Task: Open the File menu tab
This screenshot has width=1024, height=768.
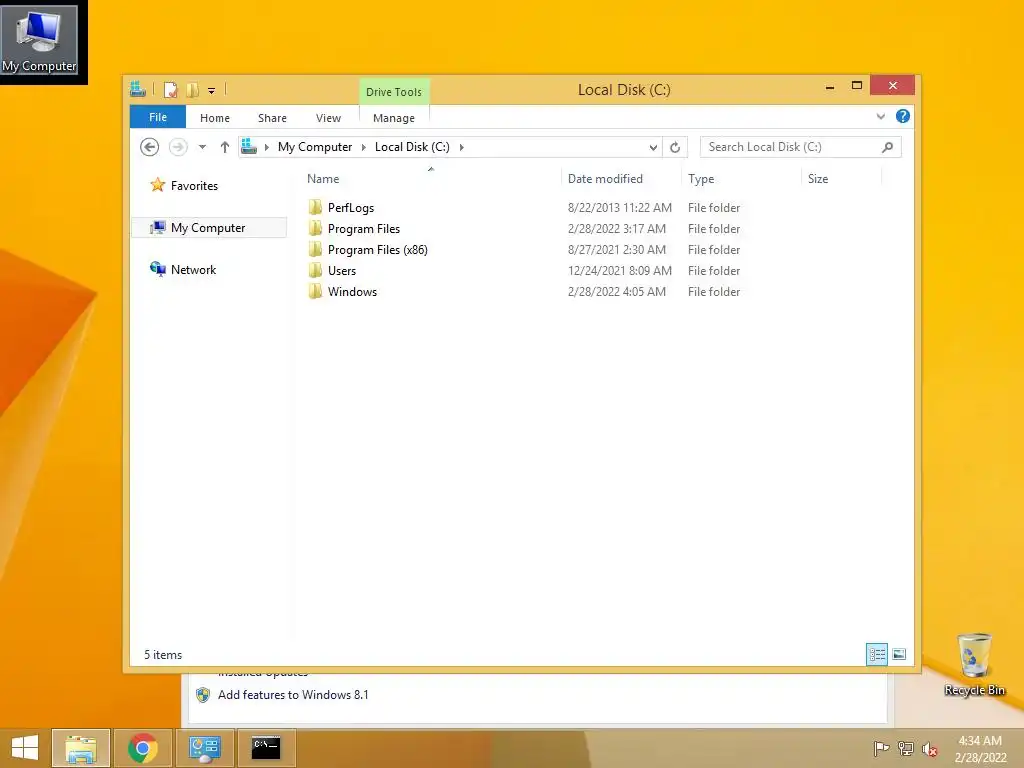Action: 158,117
